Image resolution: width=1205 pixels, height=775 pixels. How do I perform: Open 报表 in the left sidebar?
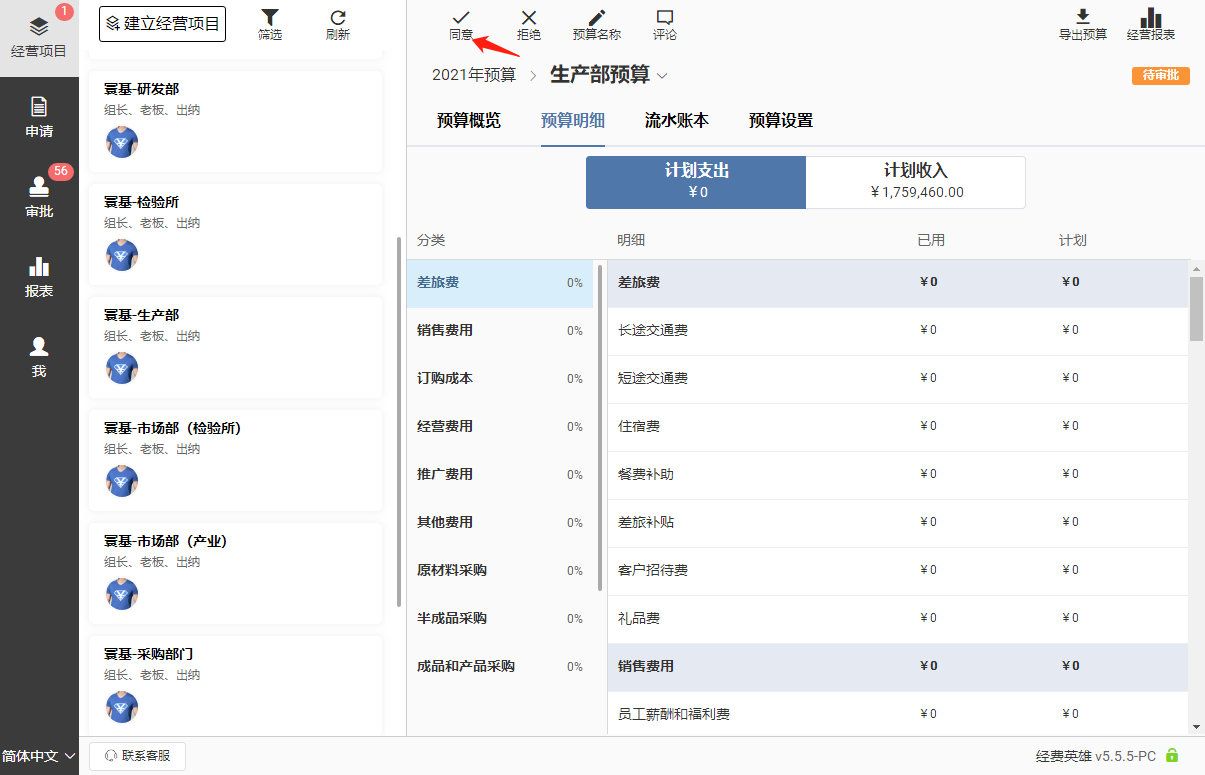(39, 277)
